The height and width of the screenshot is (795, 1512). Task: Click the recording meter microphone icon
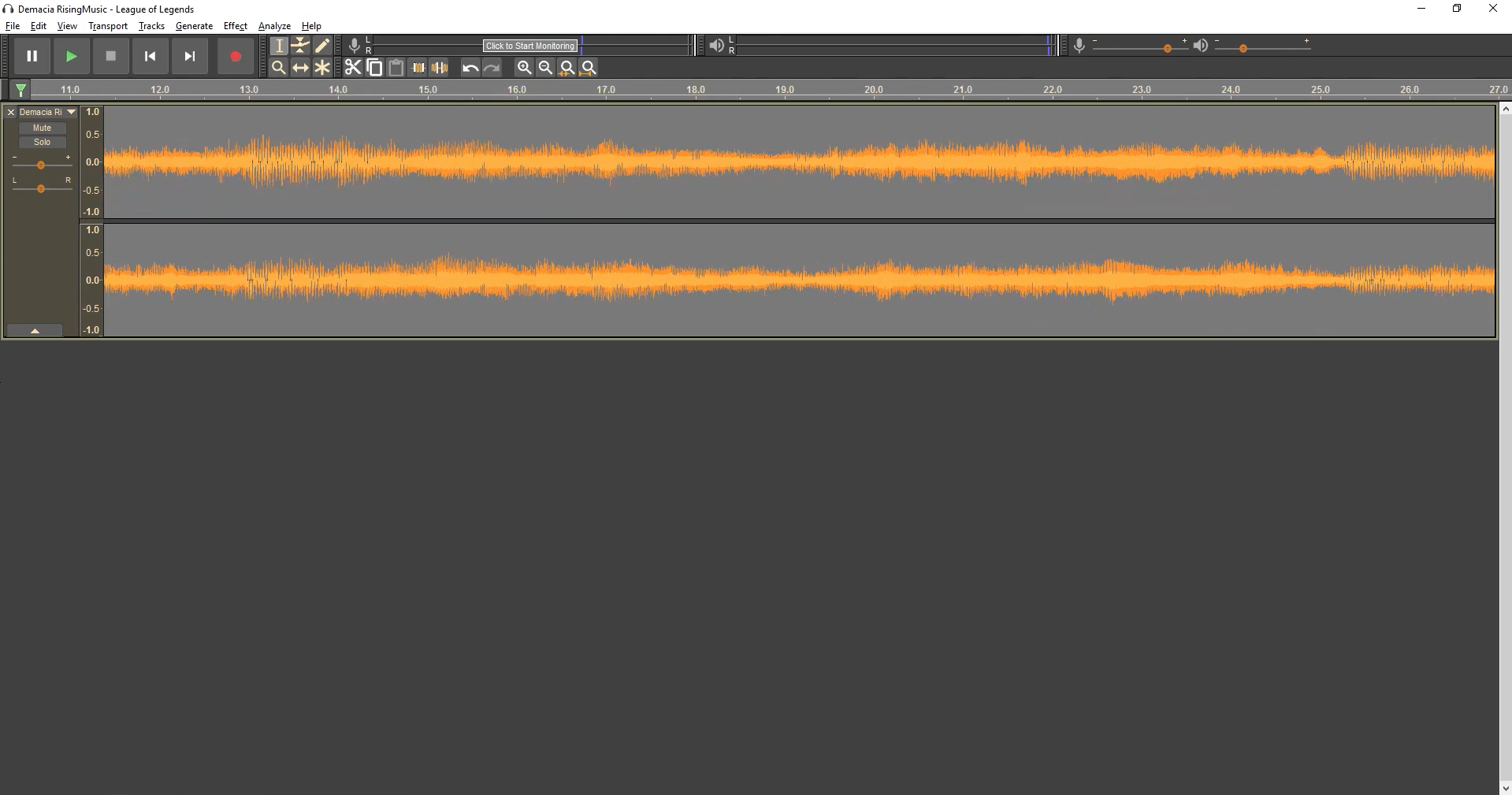(x=355, y=46)
